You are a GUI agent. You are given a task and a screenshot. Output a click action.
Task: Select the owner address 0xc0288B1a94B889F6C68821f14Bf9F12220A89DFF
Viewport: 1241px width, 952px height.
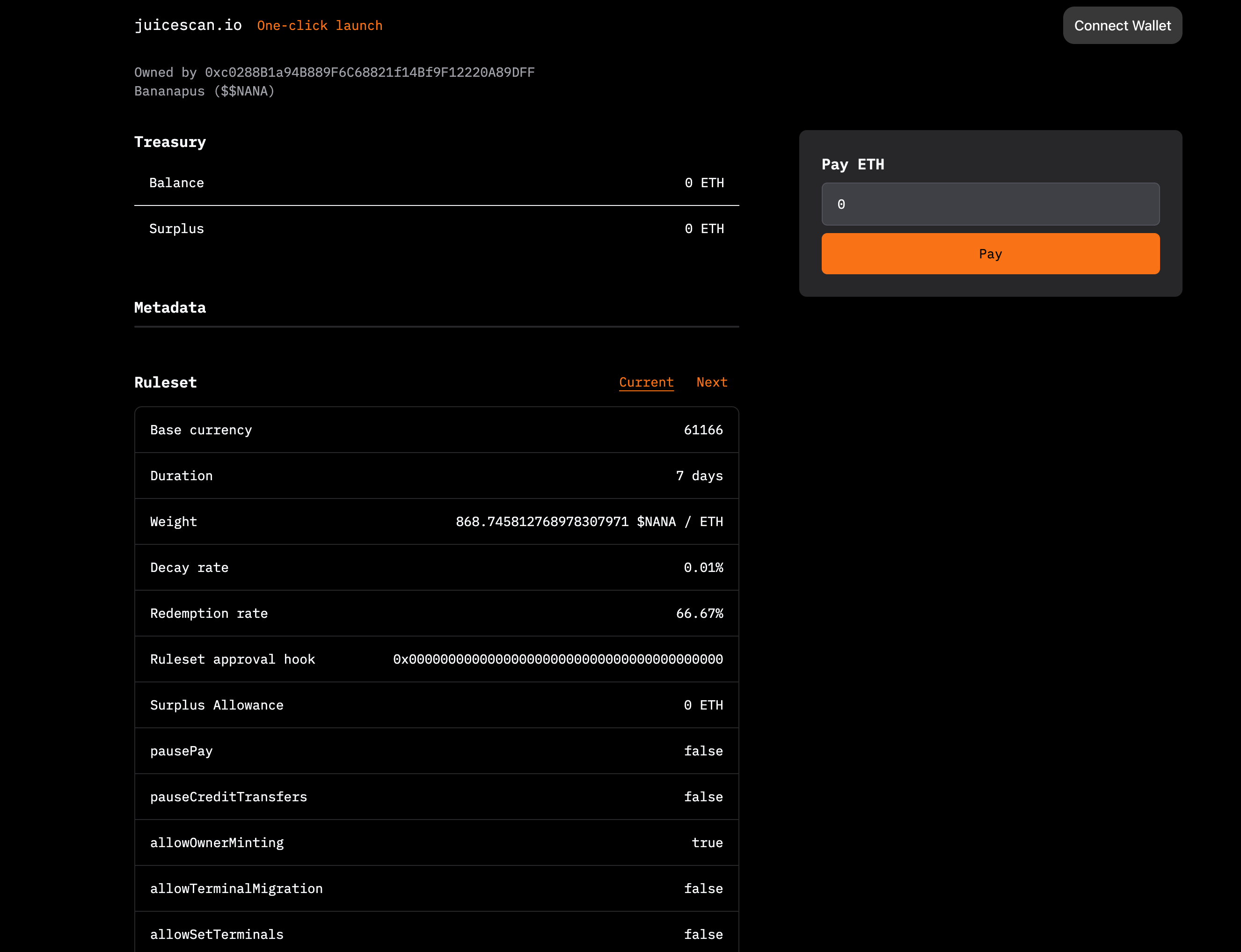(369, 72)
